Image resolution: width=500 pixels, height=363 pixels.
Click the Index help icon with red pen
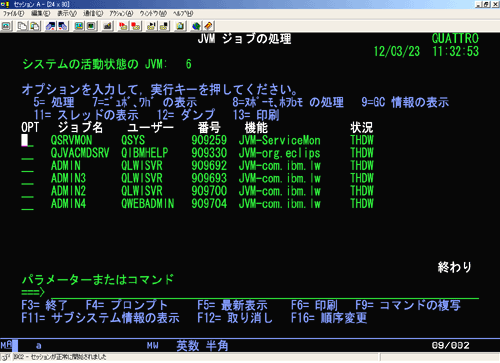tap(208, 26)
